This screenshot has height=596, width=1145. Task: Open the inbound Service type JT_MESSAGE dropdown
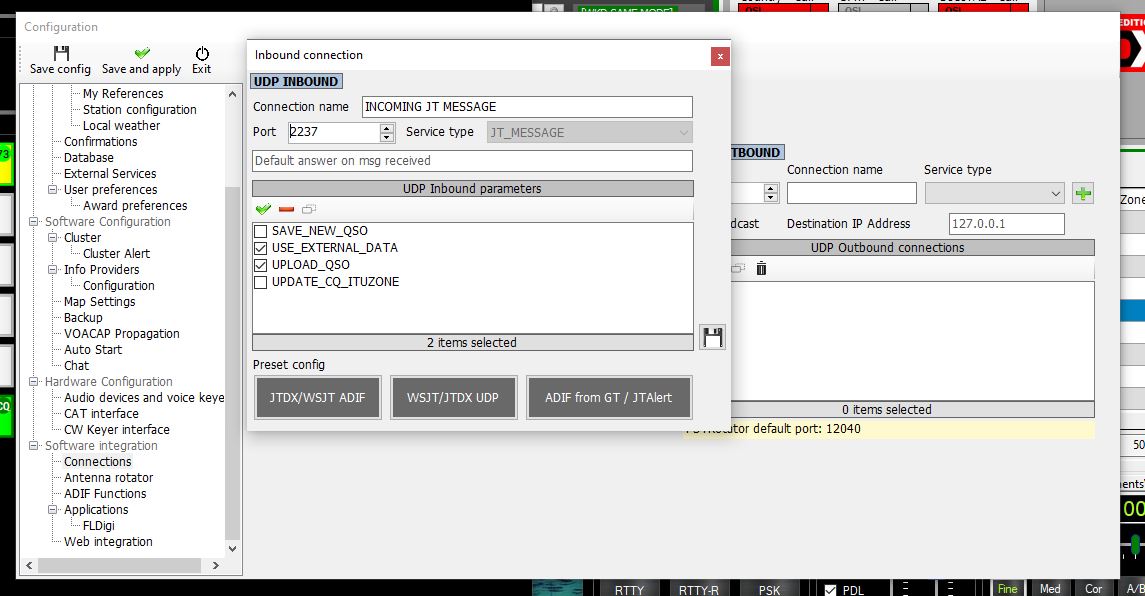pos(589,132)
